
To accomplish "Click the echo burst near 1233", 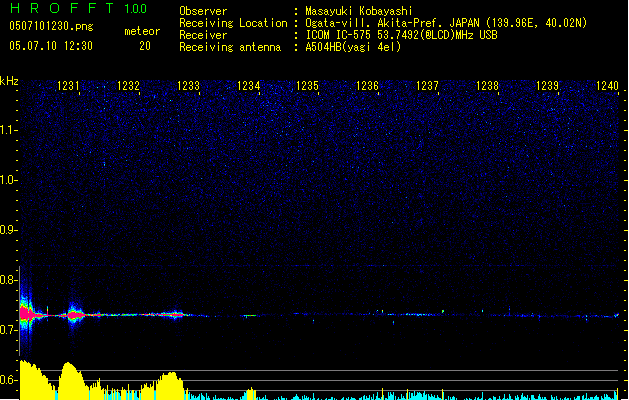I will [x=175, y=315].
